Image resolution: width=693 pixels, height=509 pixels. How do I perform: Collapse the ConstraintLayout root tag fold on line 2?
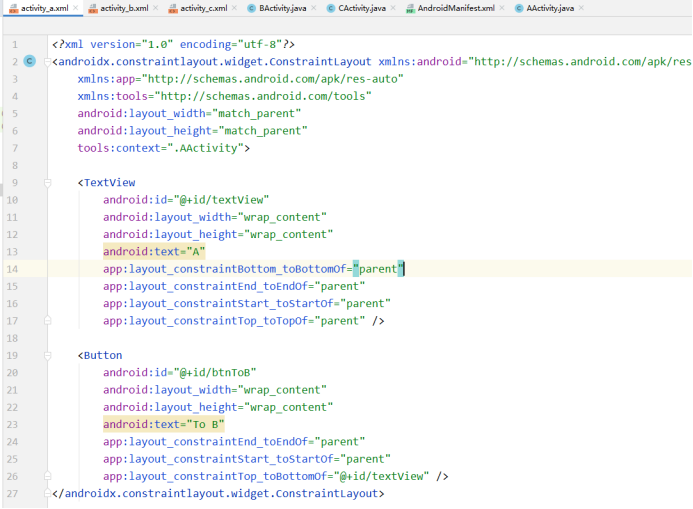coord(47,62)
